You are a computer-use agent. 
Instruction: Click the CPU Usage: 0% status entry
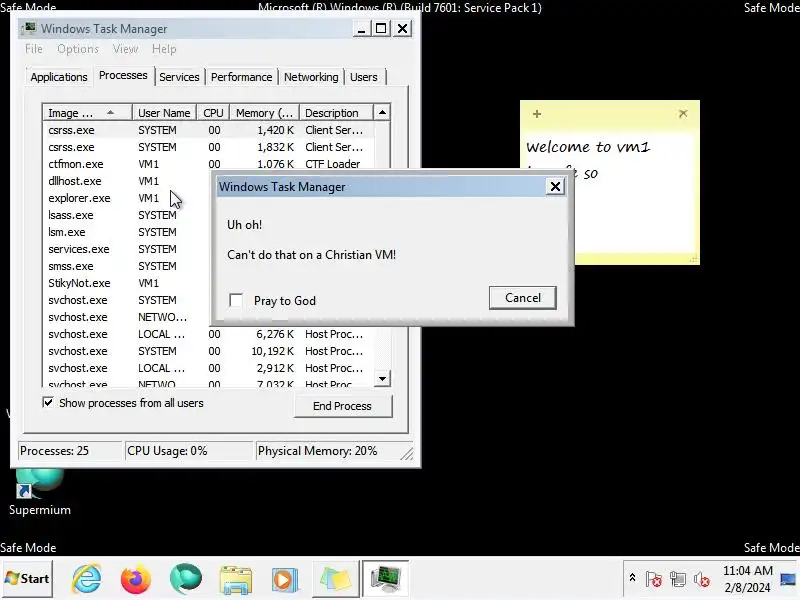(x=189, y=451)
